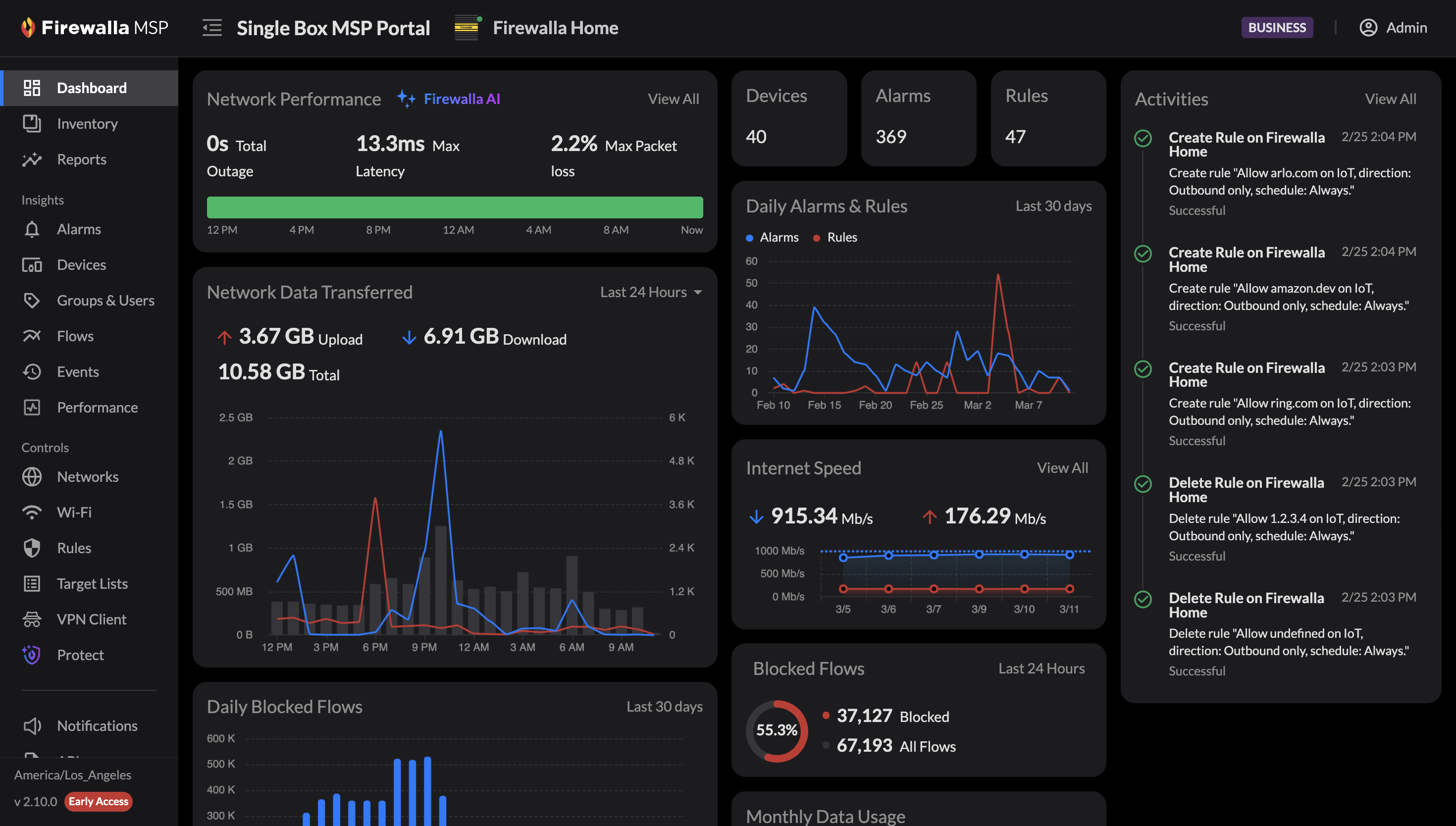The height and width of the screenshot is (826, 1456).
Task: Click the Firewalla AI sparkle icon
Action: 406,99
